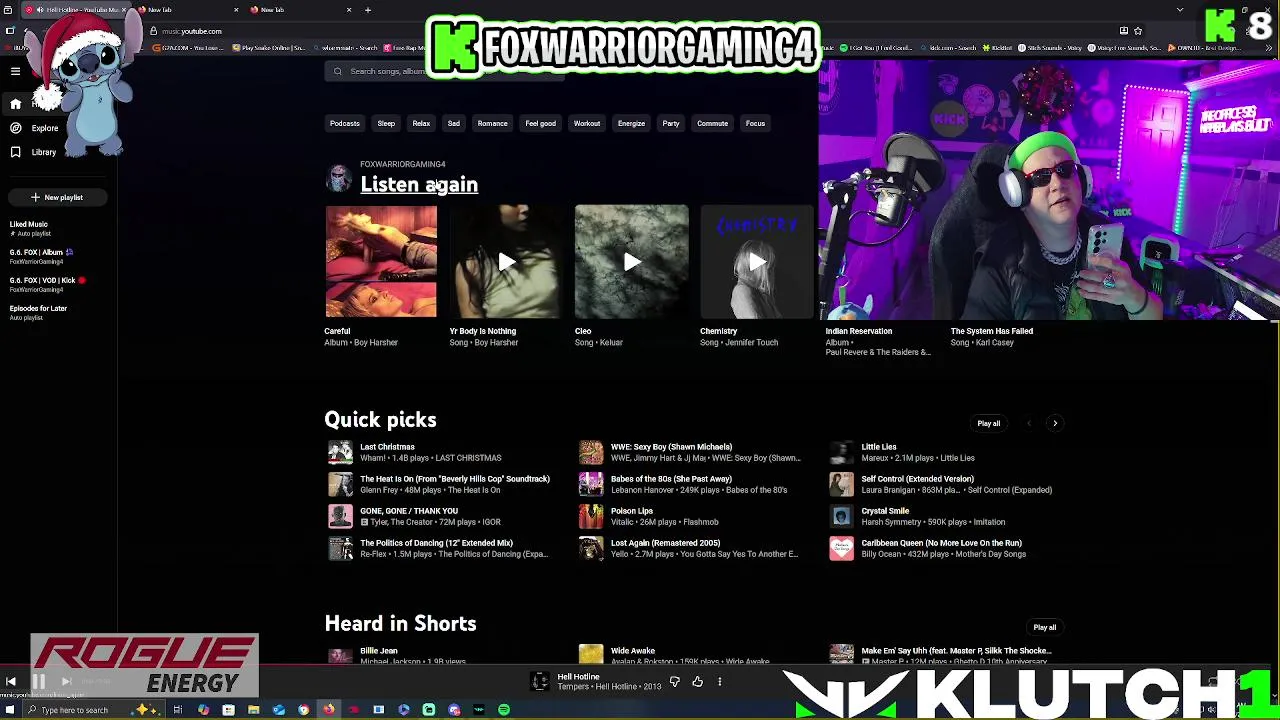
Task: Play the Cleo song thumbnail
Action: [631, 261]
